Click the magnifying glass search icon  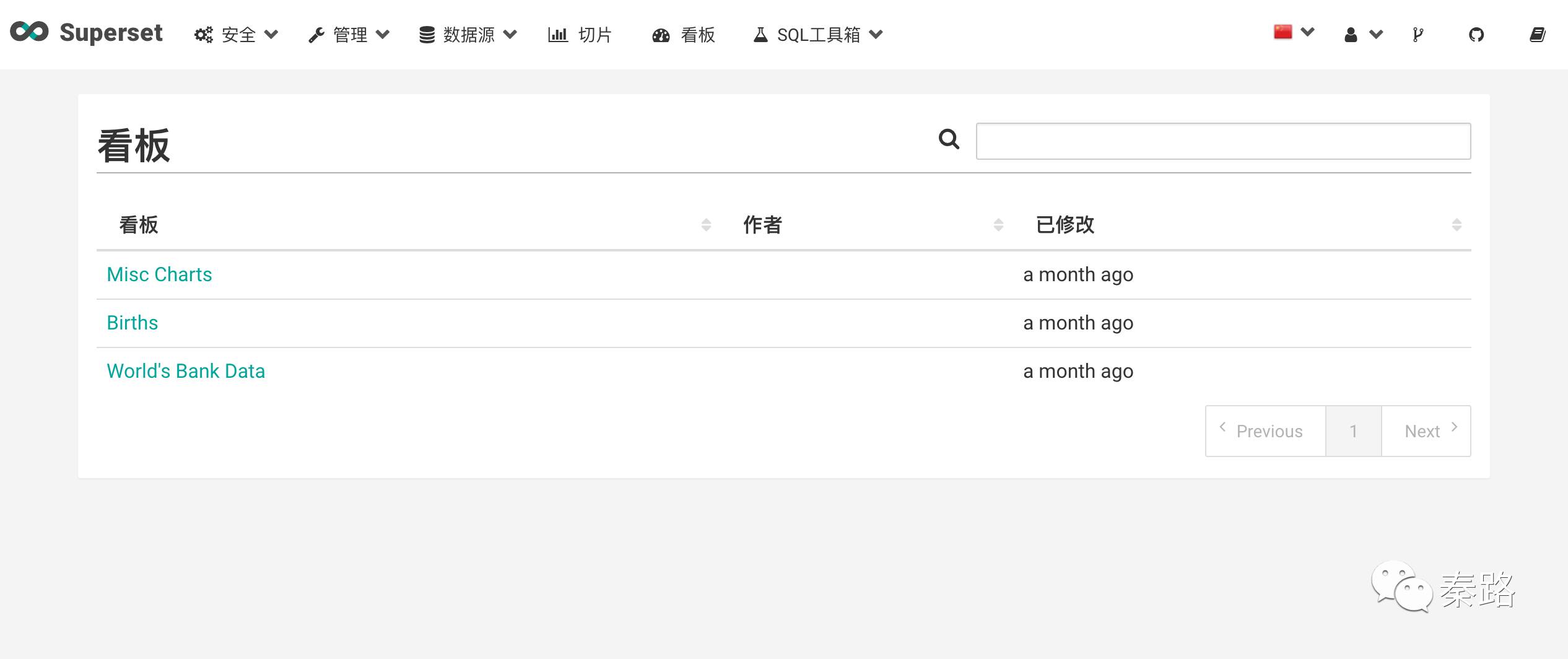[x=949, y=139]
